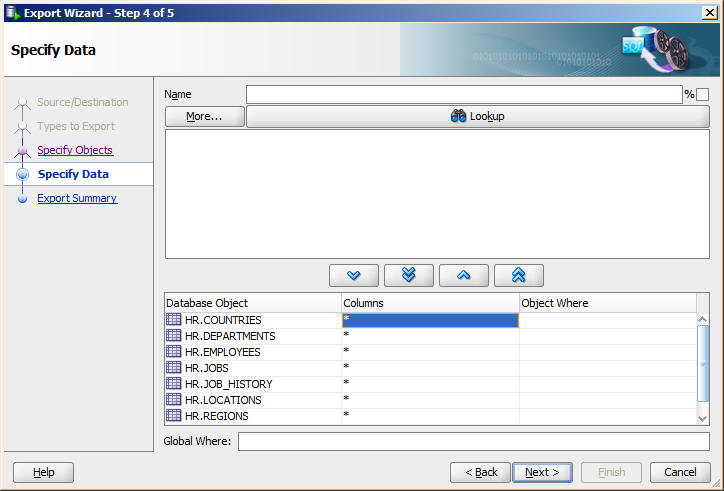Screen dimensions: 724x491
Task: Open the Export Summary step link
Action: tap(77, 198)
